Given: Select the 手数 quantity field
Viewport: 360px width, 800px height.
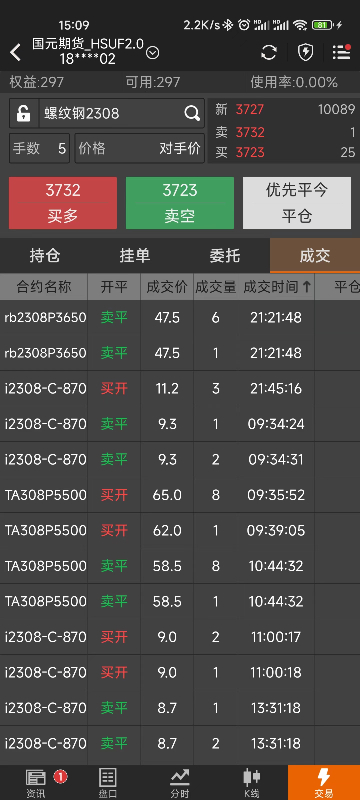Looking at the screenshot, I should 39,148.
